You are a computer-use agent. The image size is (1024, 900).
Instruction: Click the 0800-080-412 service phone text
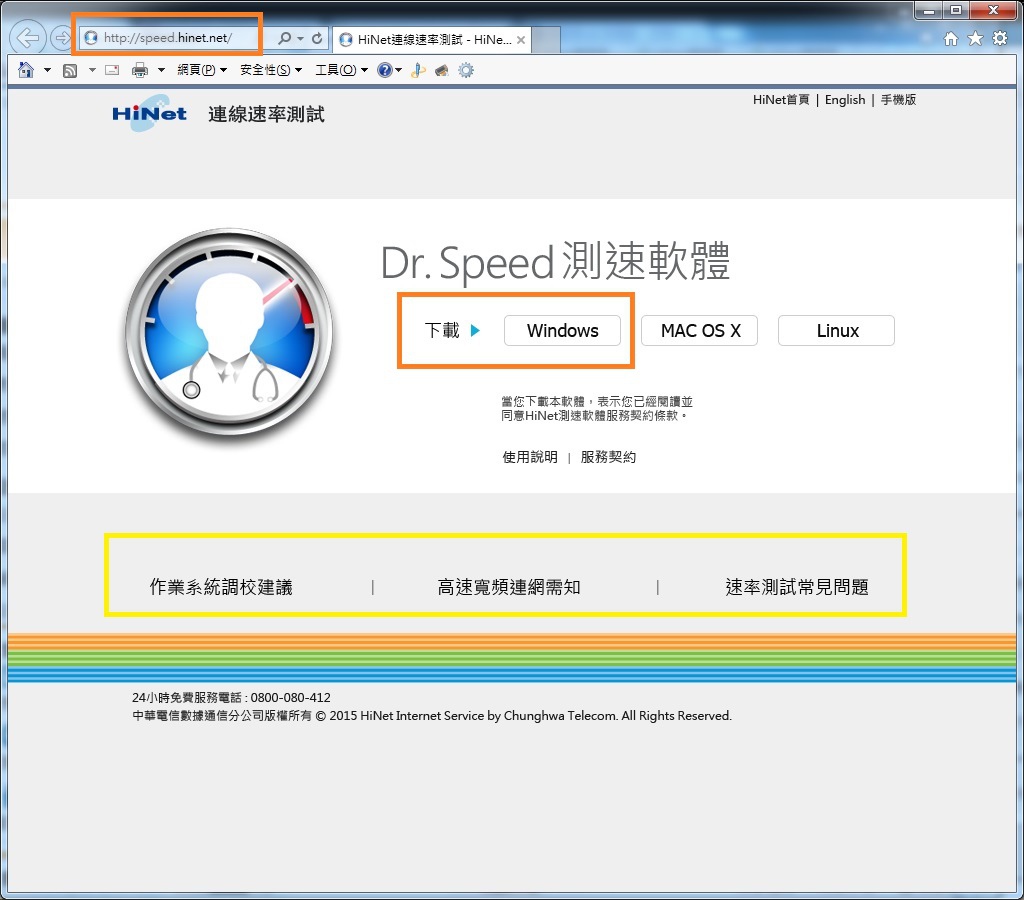291,698
